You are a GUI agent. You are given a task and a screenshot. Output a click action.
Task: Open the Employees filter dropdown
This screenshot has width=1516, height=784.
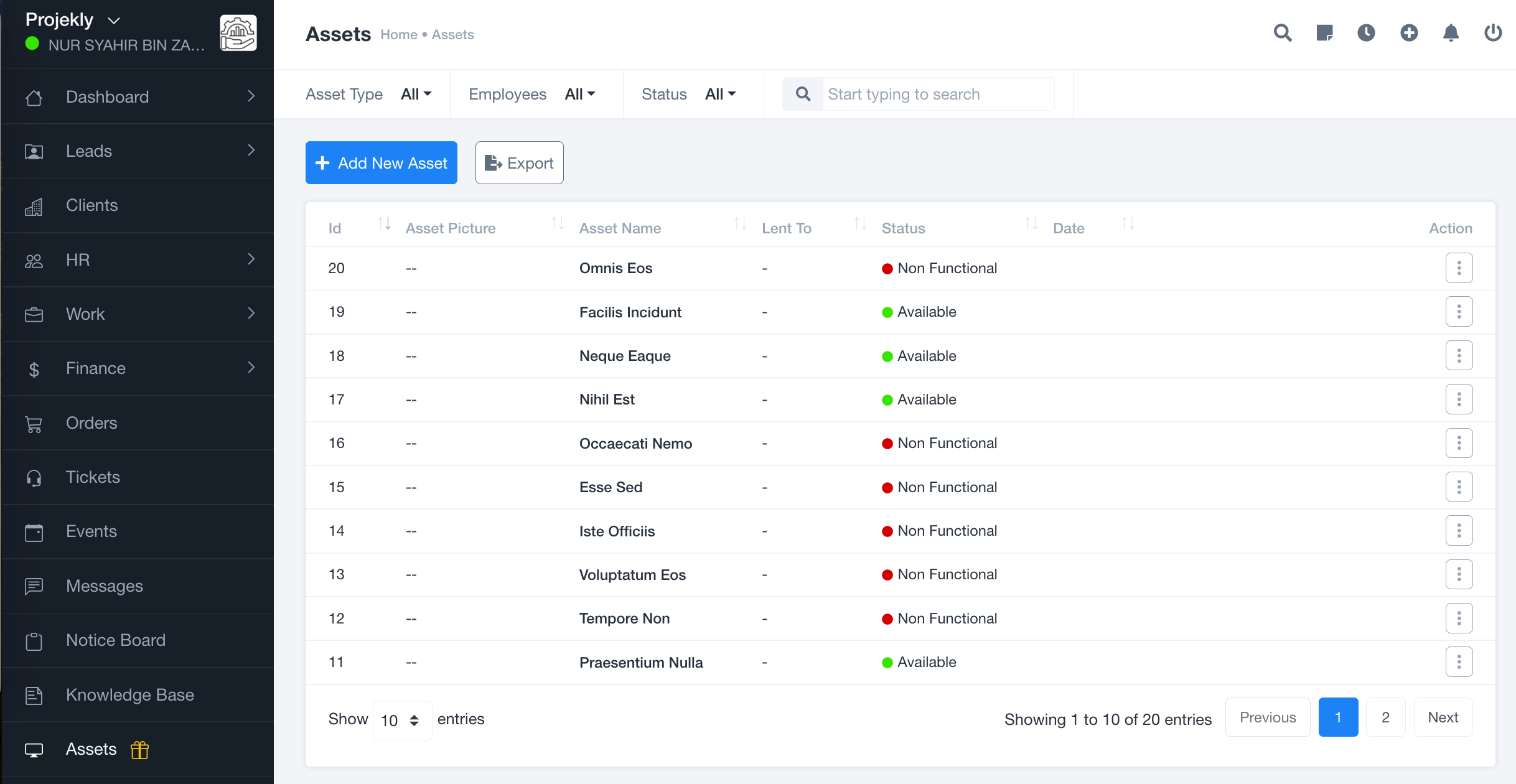pos(579,94)
